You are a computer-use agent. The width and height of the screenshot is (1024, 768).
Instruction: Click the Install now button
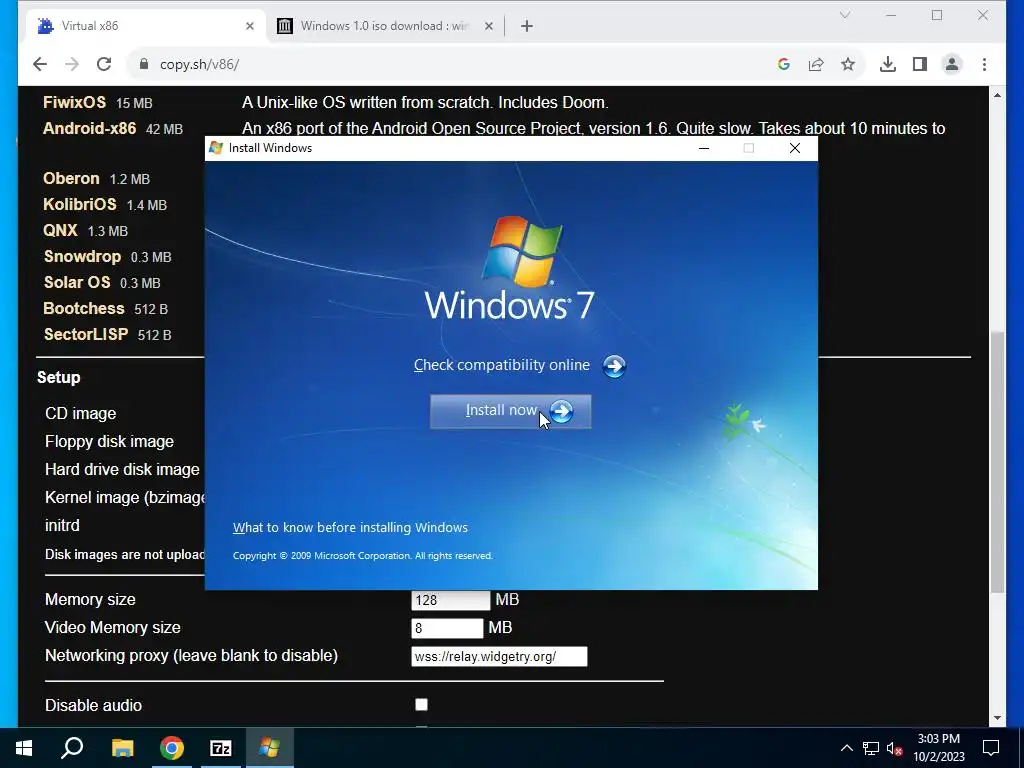[510, 411]
